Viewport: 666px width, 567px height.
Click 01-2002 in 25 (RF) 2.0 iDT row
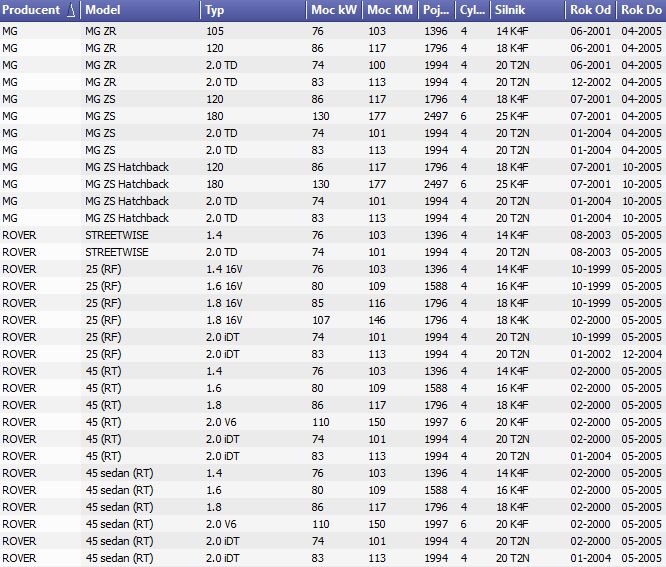point(590,354)
